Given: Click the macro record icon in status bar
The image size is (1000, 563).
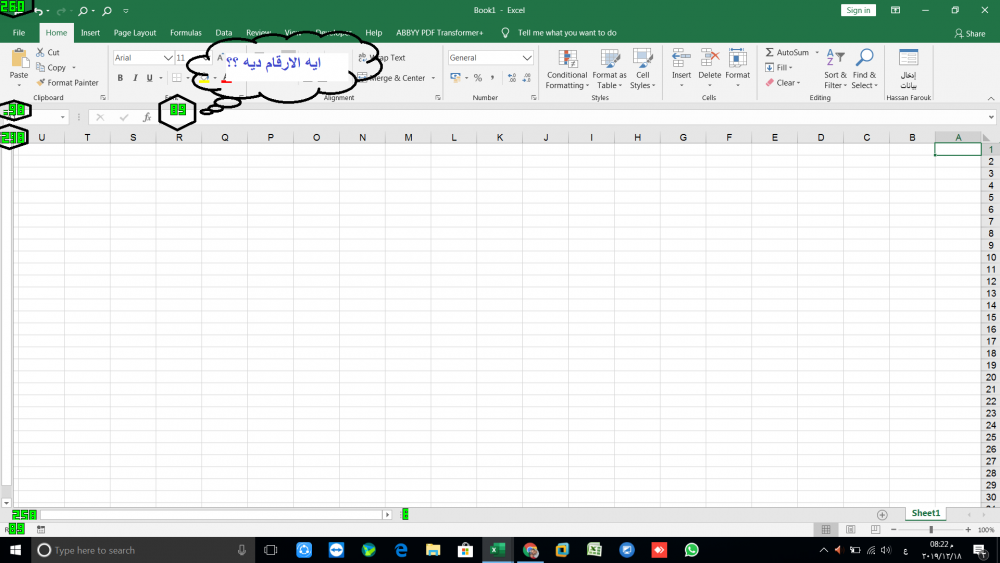Looking at the screenshot, I should 41,529.
